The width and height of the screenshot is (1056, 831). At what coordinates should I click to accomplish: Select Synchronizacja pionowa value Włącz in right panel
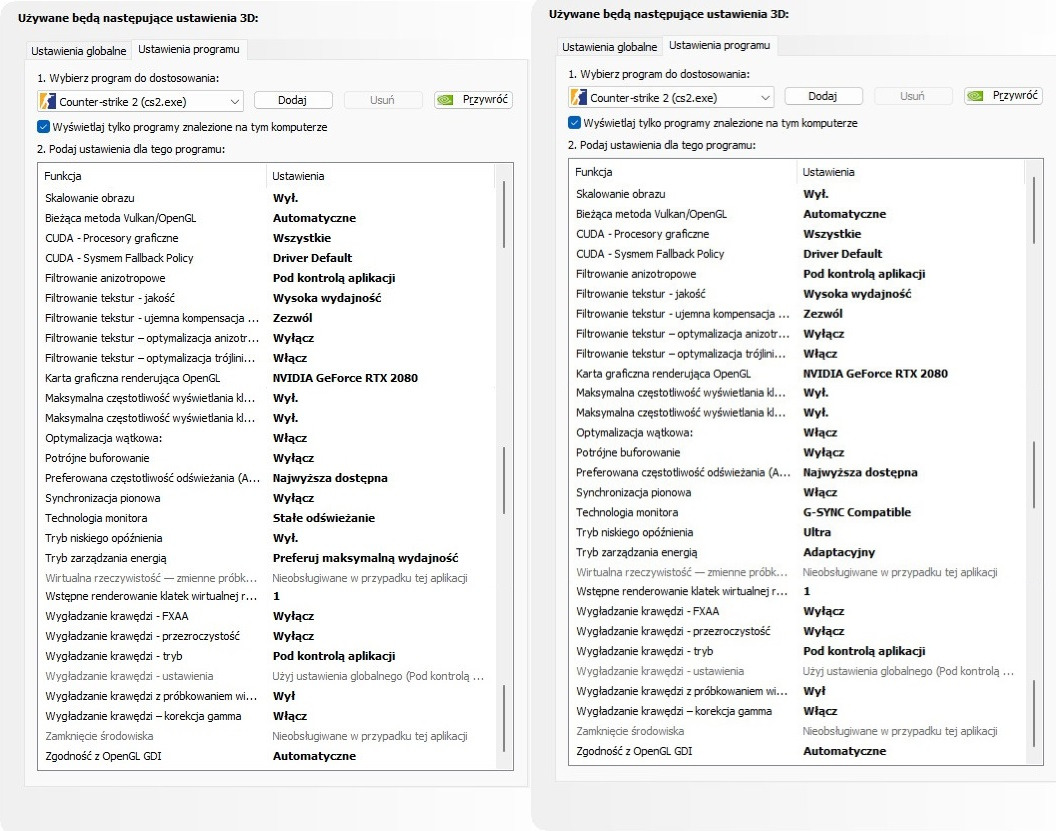point(820,492)
